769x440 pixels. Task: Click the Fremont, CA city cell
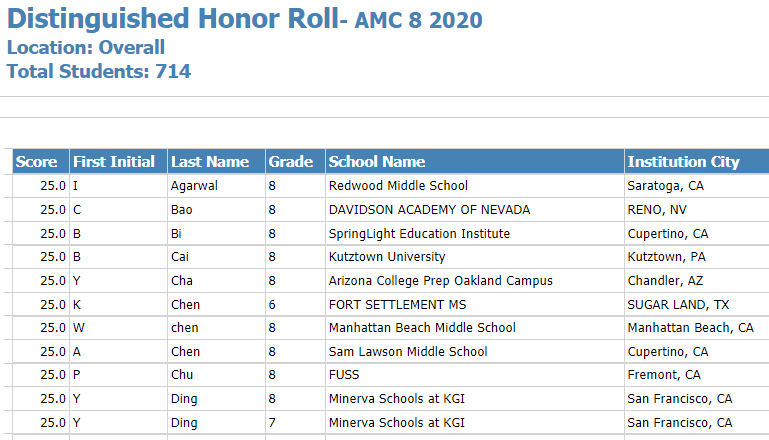697,375
